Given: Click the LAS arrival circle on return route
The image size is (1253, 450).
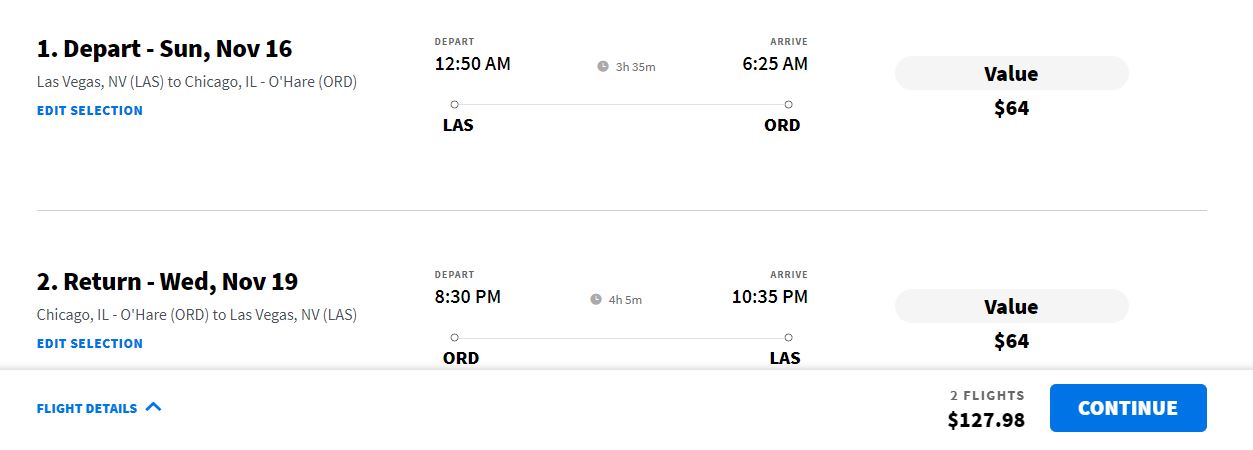Looking at the screenshot, I should [788, 337].
